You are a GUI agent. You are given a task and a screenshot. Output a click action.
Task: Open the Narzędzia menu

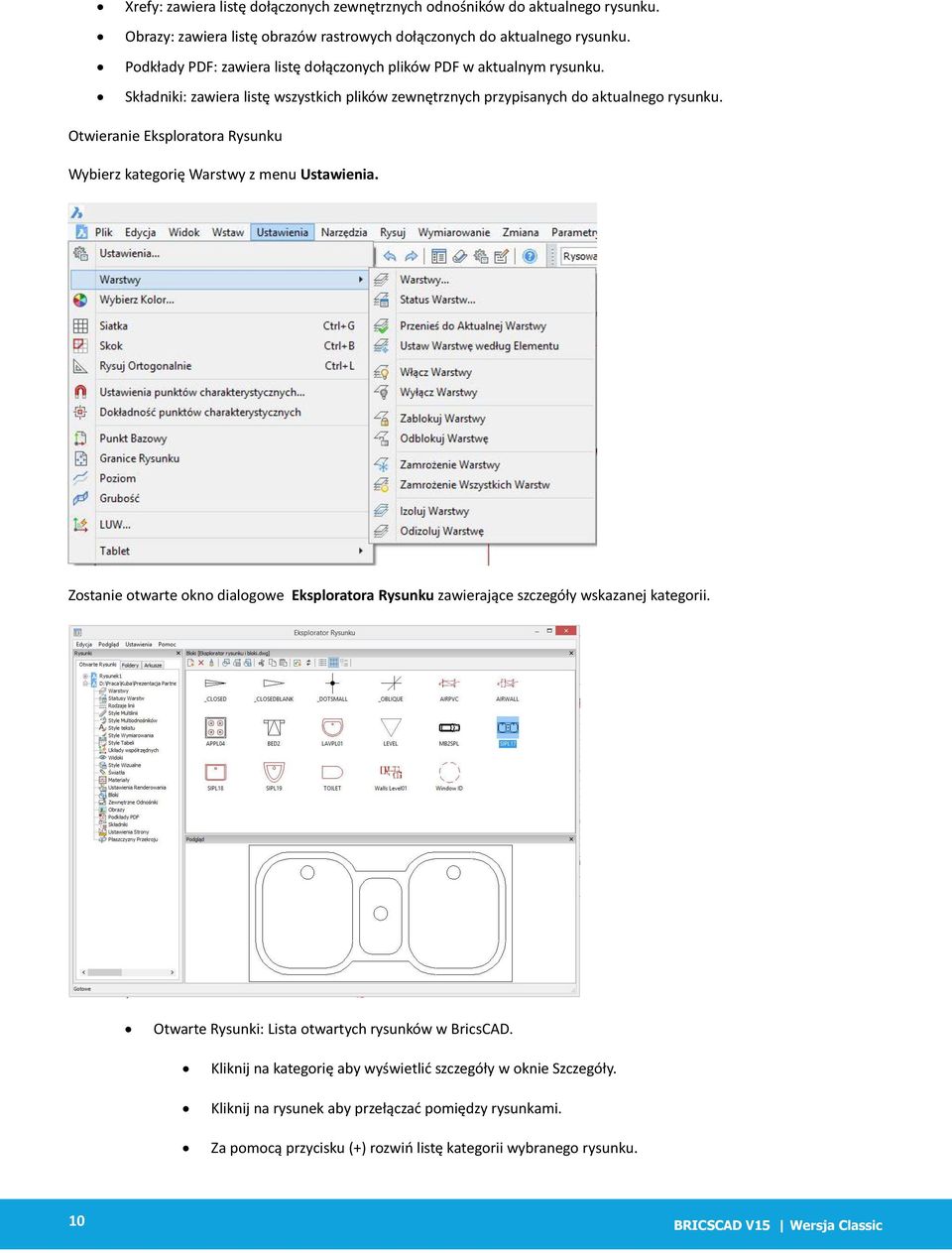(344, 232)
